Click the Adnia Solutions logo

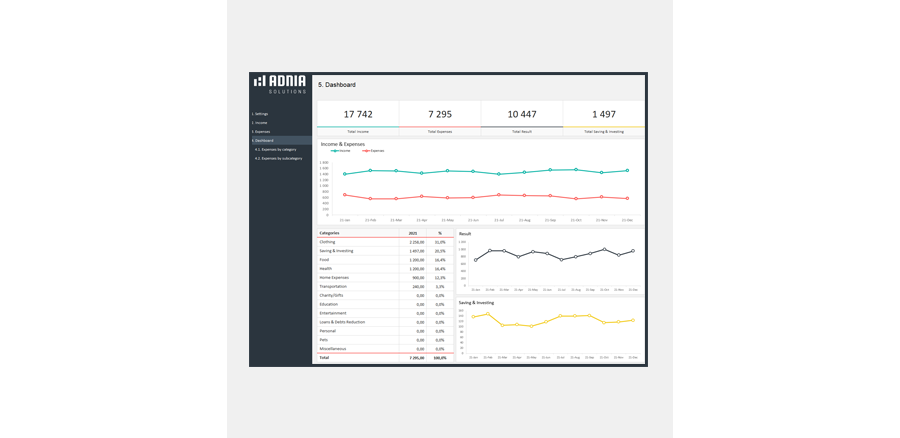click(280, 83)
